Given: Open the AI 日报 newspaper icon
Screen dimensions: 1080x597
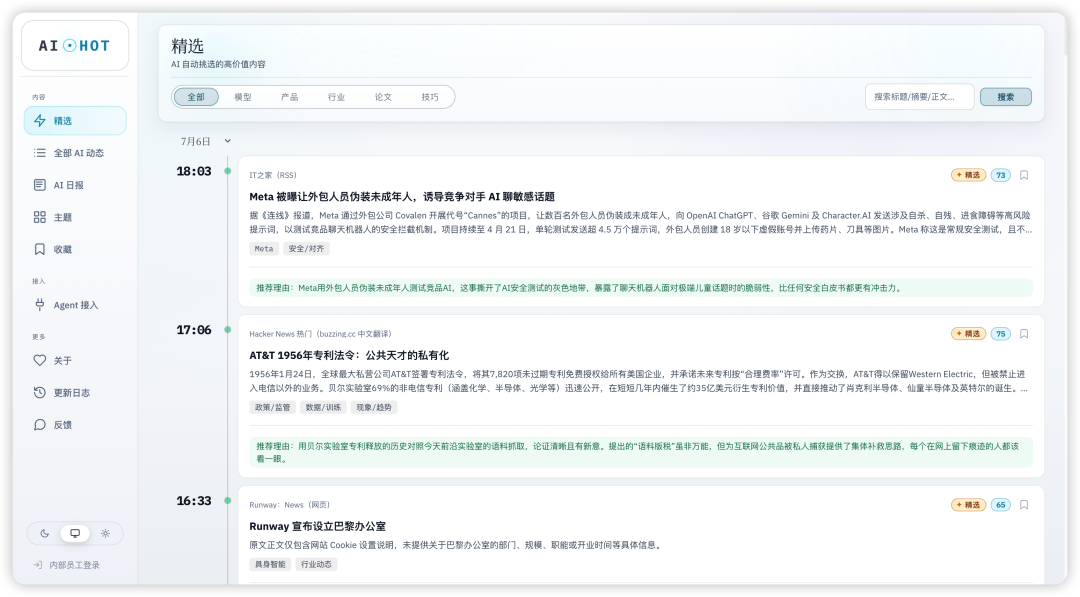Looking at the screenshot, I should tap(40, 185).
